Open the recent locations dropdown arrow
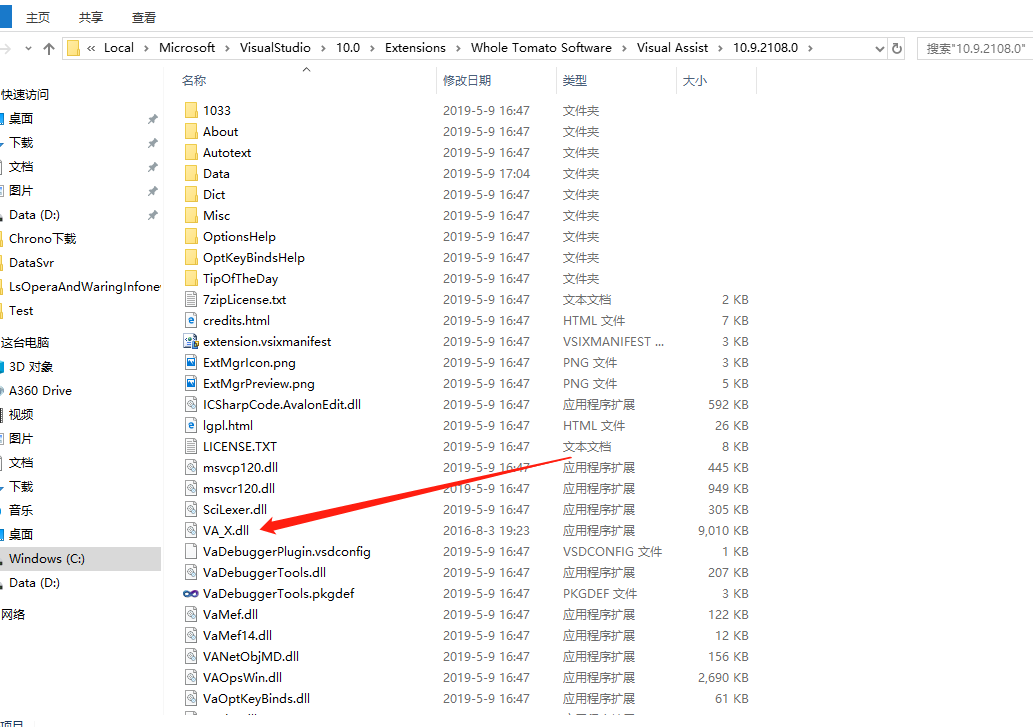The height and width of the screenshot is (727, 1033). coord(27,48)
